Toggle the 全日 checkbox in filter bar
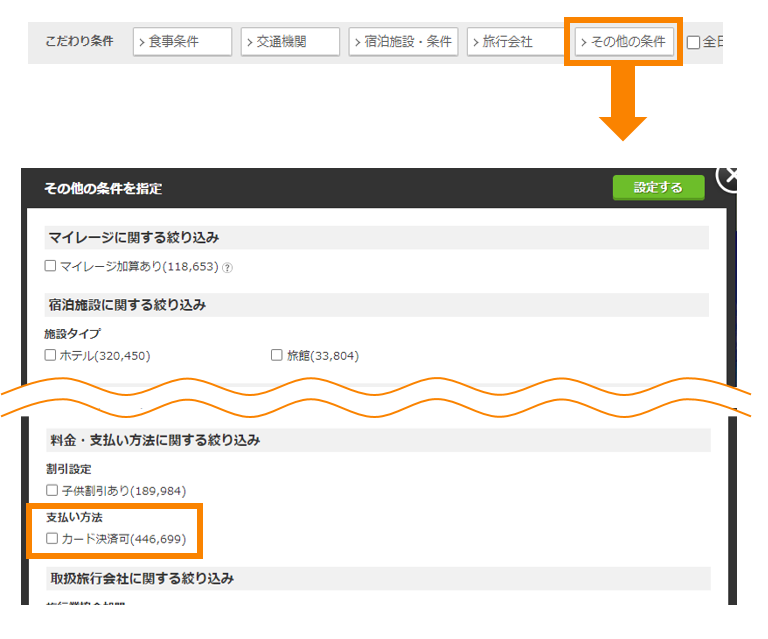Viewport: 768px width, 639px height. 693,42
